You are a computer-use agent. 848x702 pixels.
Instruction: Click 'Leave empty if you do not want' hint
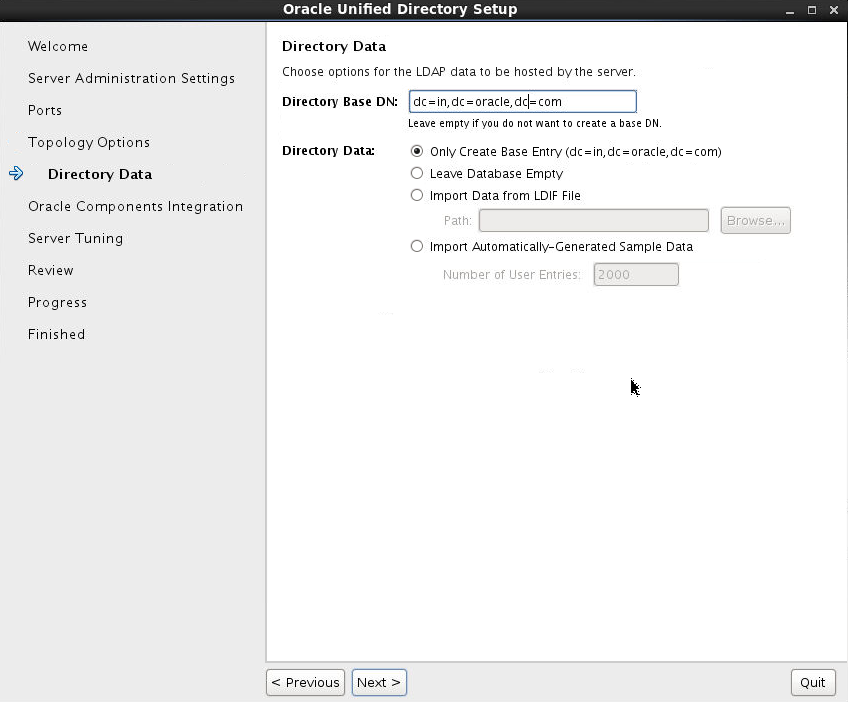(x=535, y=123)
